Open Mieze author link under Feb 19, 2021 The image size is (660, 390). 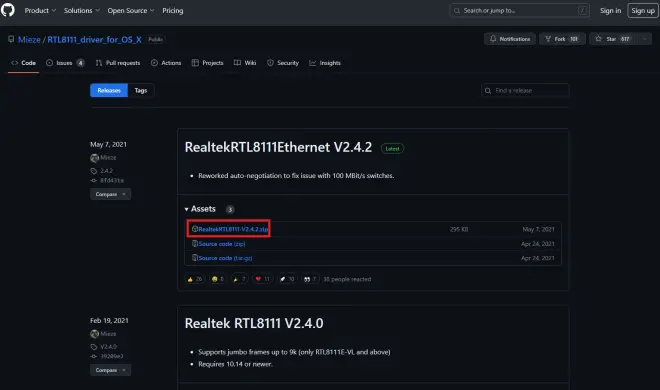pos(108,334)
